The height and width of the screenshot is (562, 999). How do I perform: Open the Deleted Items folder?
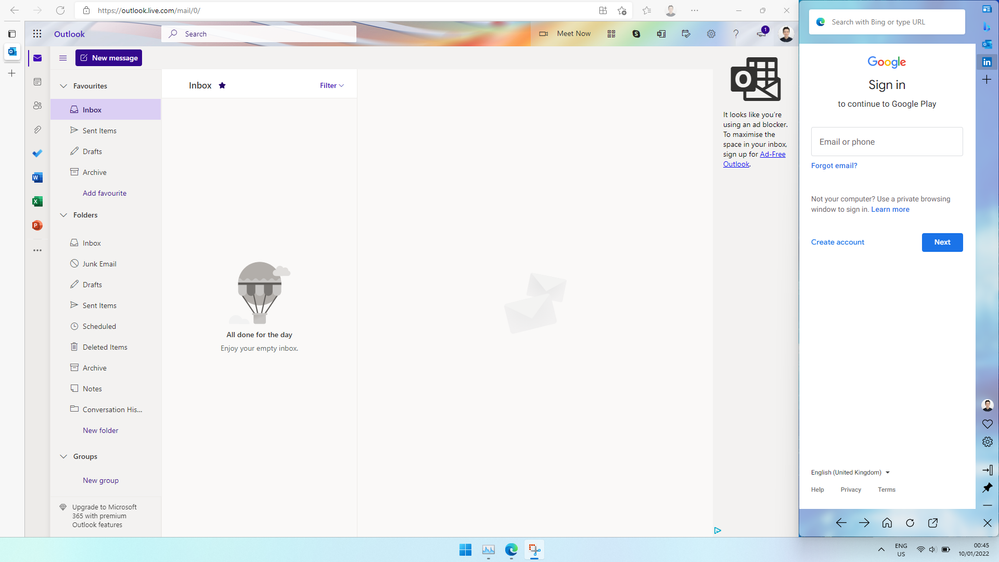(106, 347)
